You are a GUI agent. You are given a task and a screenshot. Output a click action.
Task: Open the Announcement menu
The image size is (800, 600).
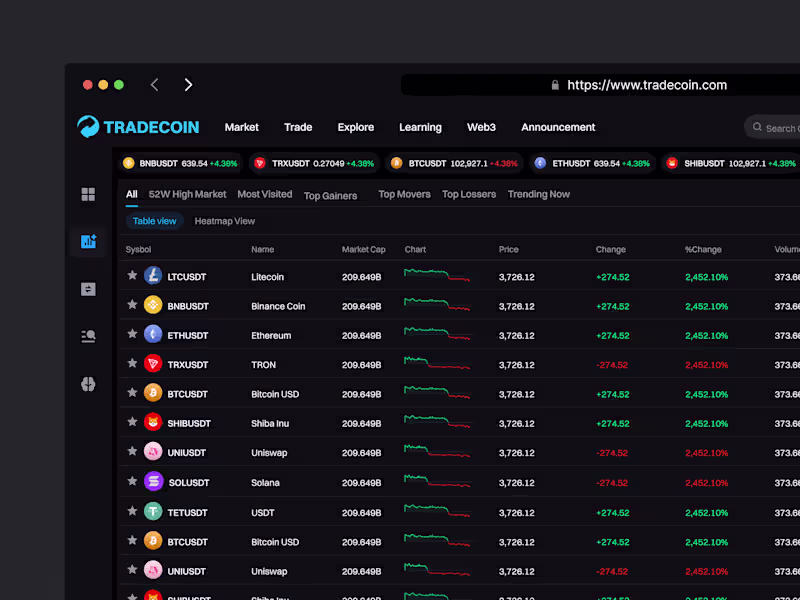point(558,127)
